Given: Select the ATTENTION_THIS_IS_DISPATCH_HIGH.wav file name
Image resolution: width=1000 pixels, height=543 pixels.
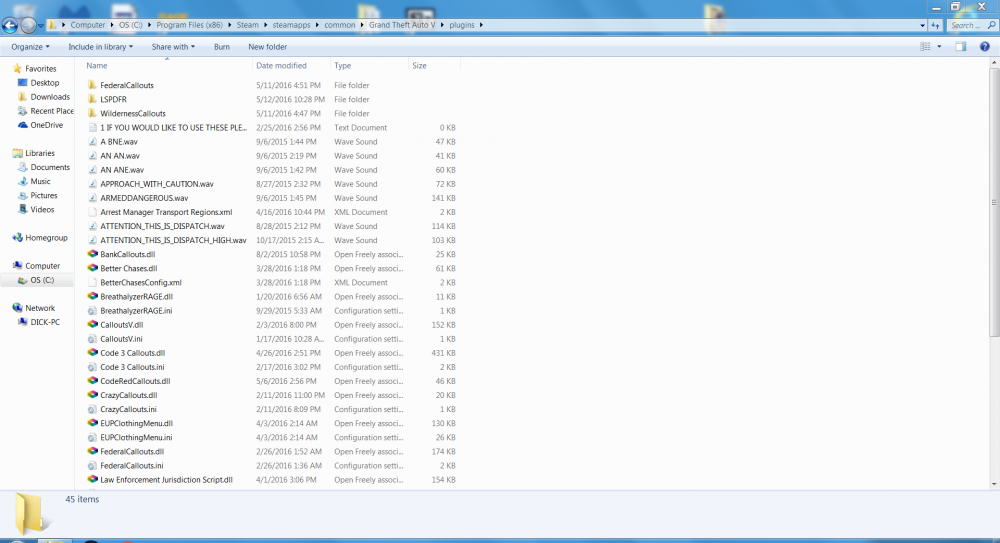Looking at the screenshot, I should click(x=173, y=241).
